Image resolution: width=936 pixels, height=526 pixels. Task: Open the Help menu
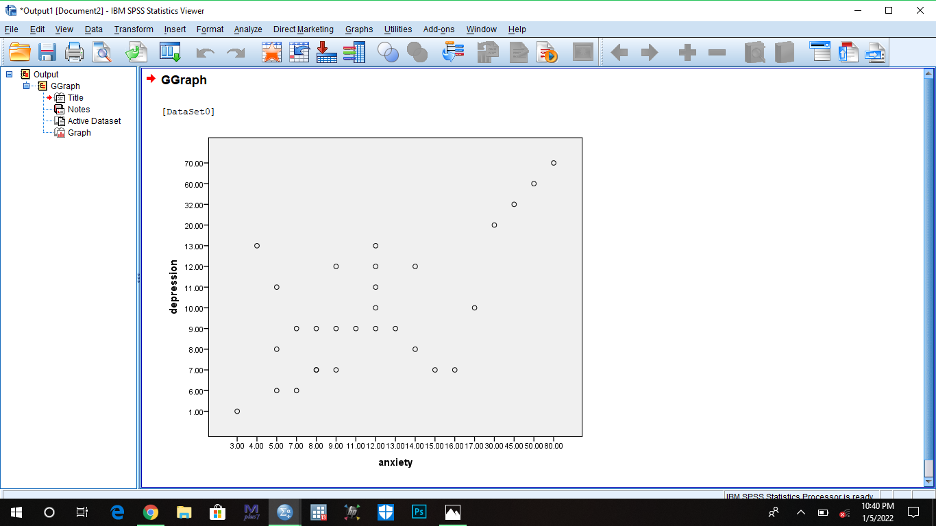coord(517,29)
